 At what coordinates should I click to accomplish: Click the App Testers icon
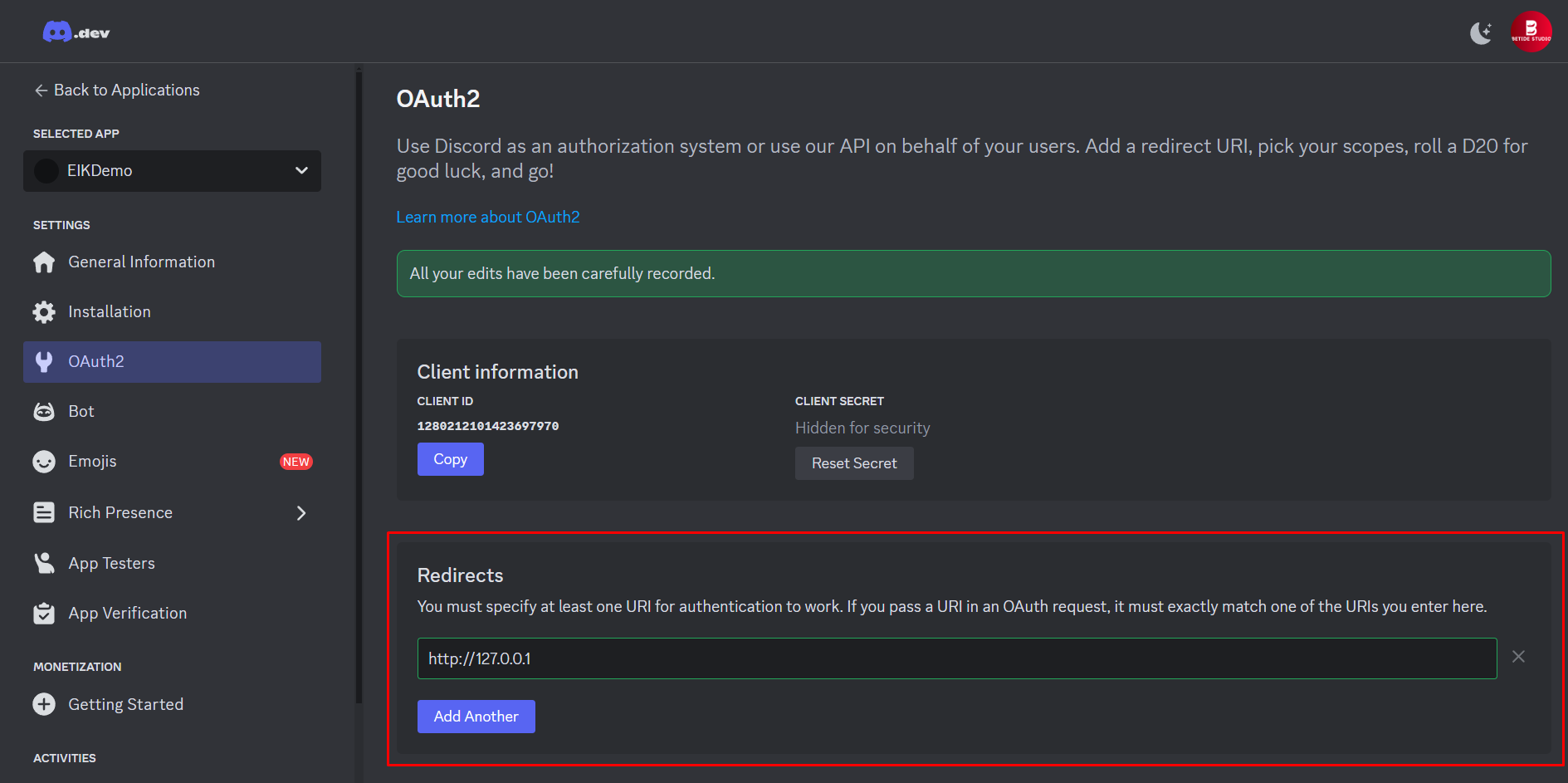pyautogui.click(x=44, y=563)
